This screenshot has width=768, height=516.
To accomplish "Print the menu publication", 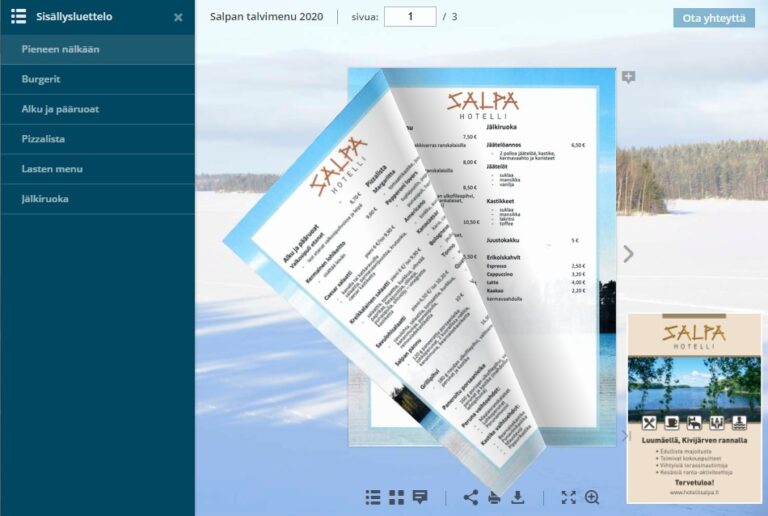I will click(494, 498).
